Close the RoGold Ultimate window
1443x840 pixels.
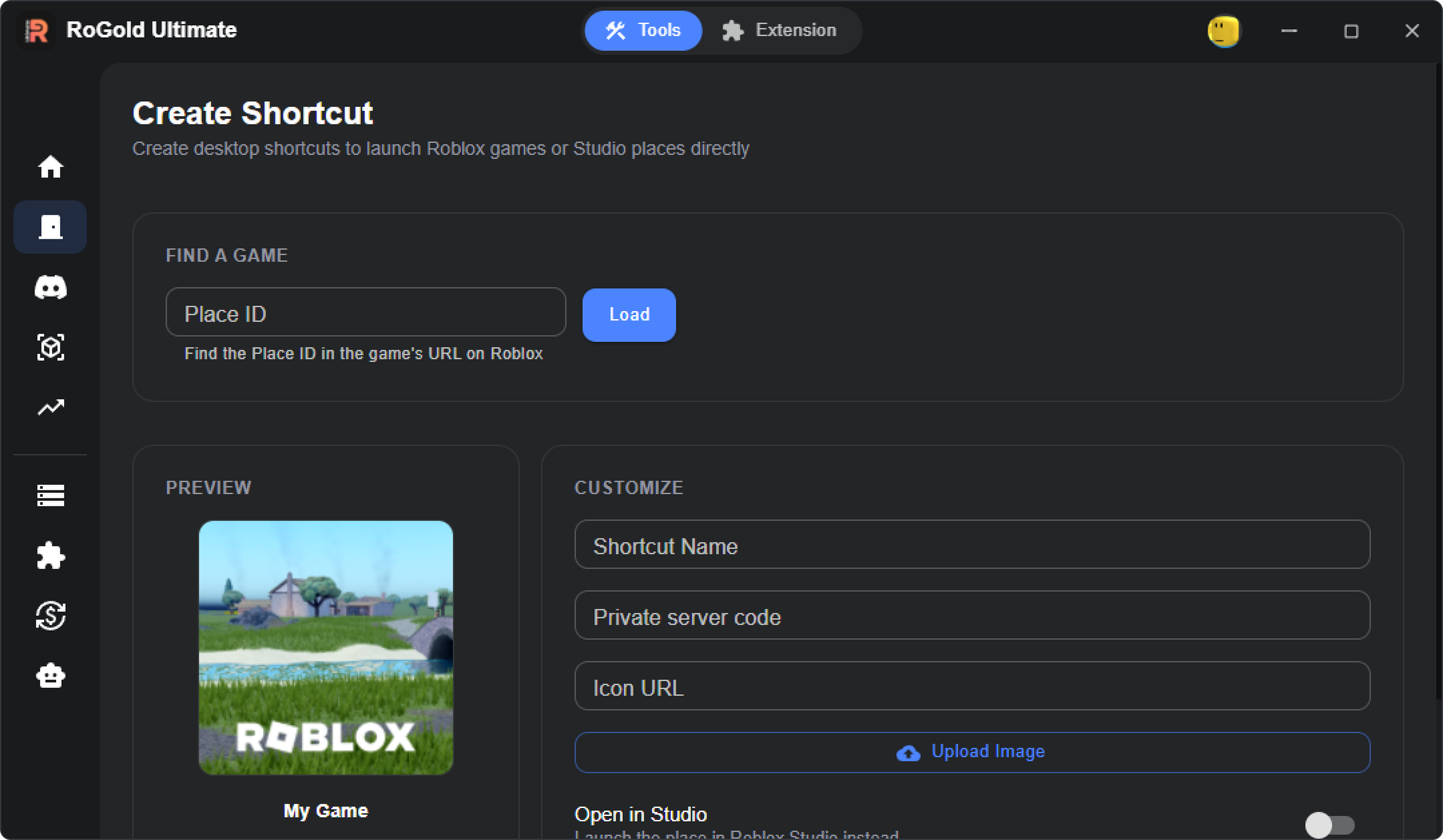(x=1412, y=31)
